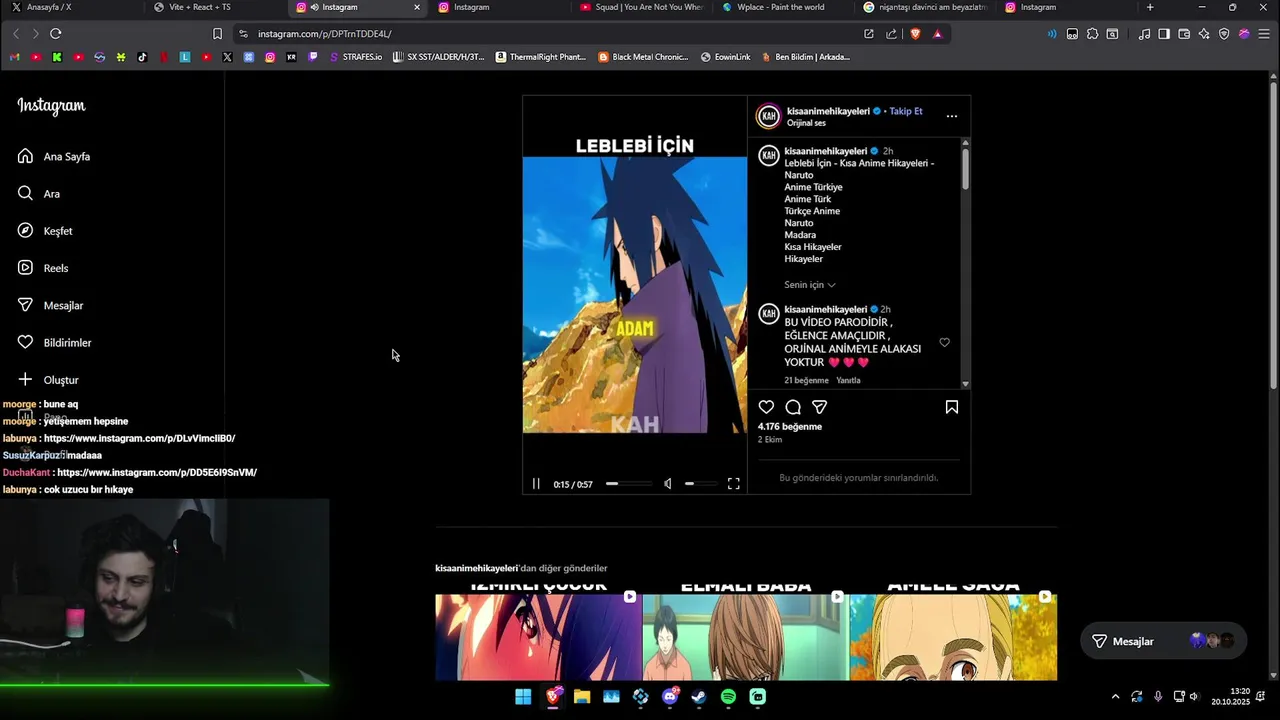Switch to the Anasayfa / X tab
Screen dimensions: 1280x720
coord(70,7)
